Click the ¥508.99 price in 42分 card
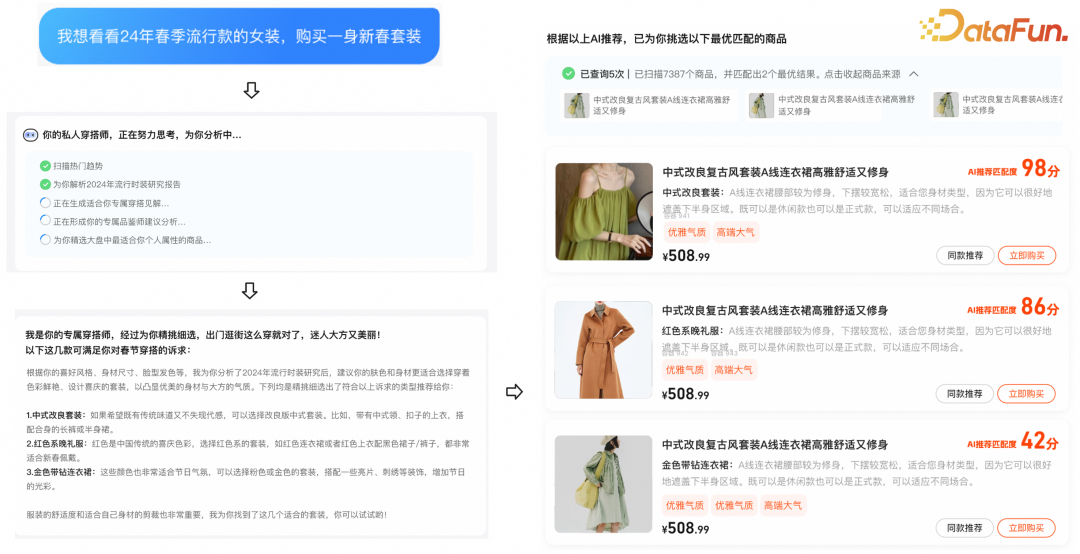This screenshot has width=1080, height=554. tap(685, 529)
